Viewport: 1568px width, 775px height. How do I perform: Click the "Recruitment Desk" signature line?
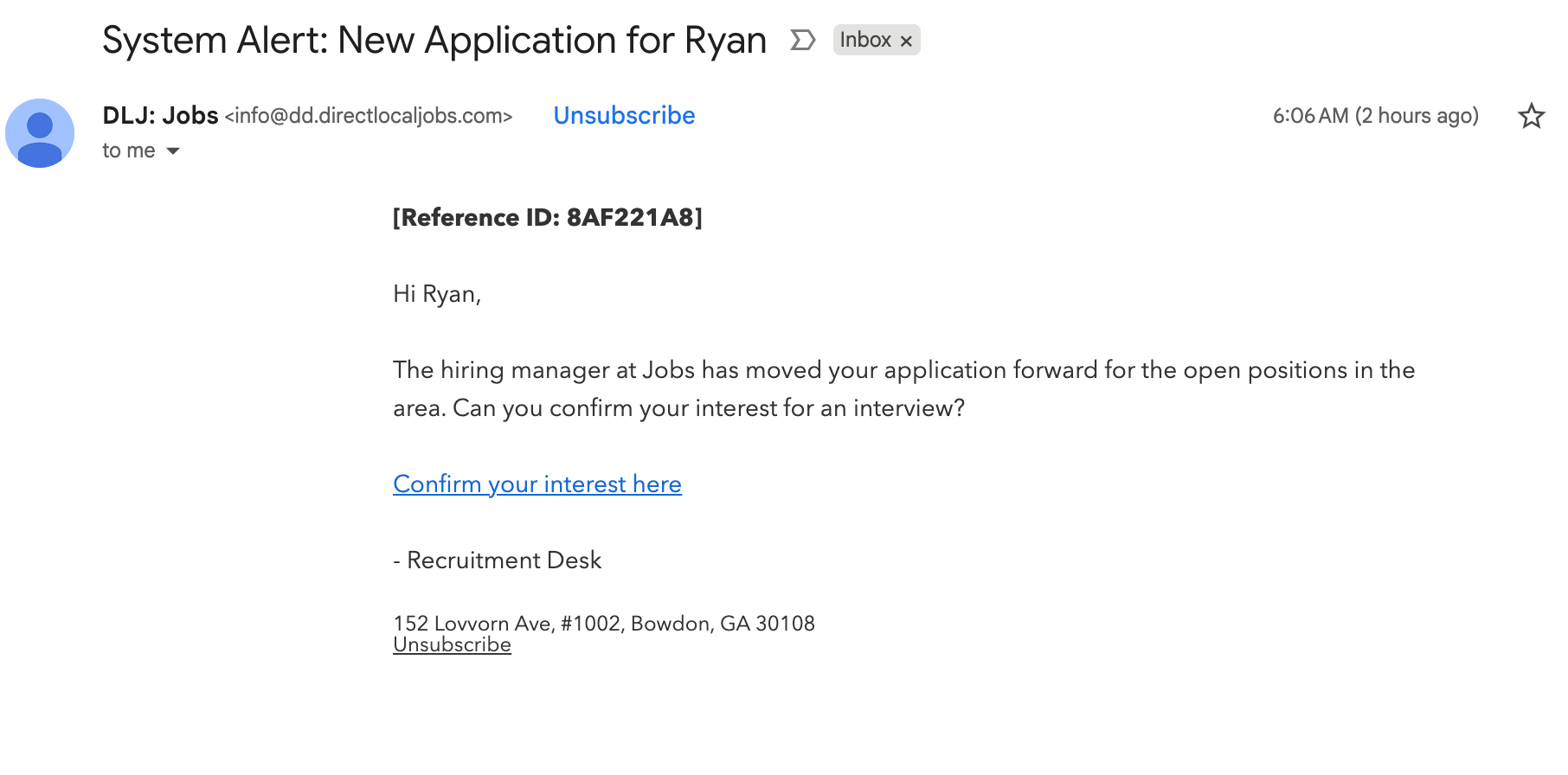pos(504,560)
